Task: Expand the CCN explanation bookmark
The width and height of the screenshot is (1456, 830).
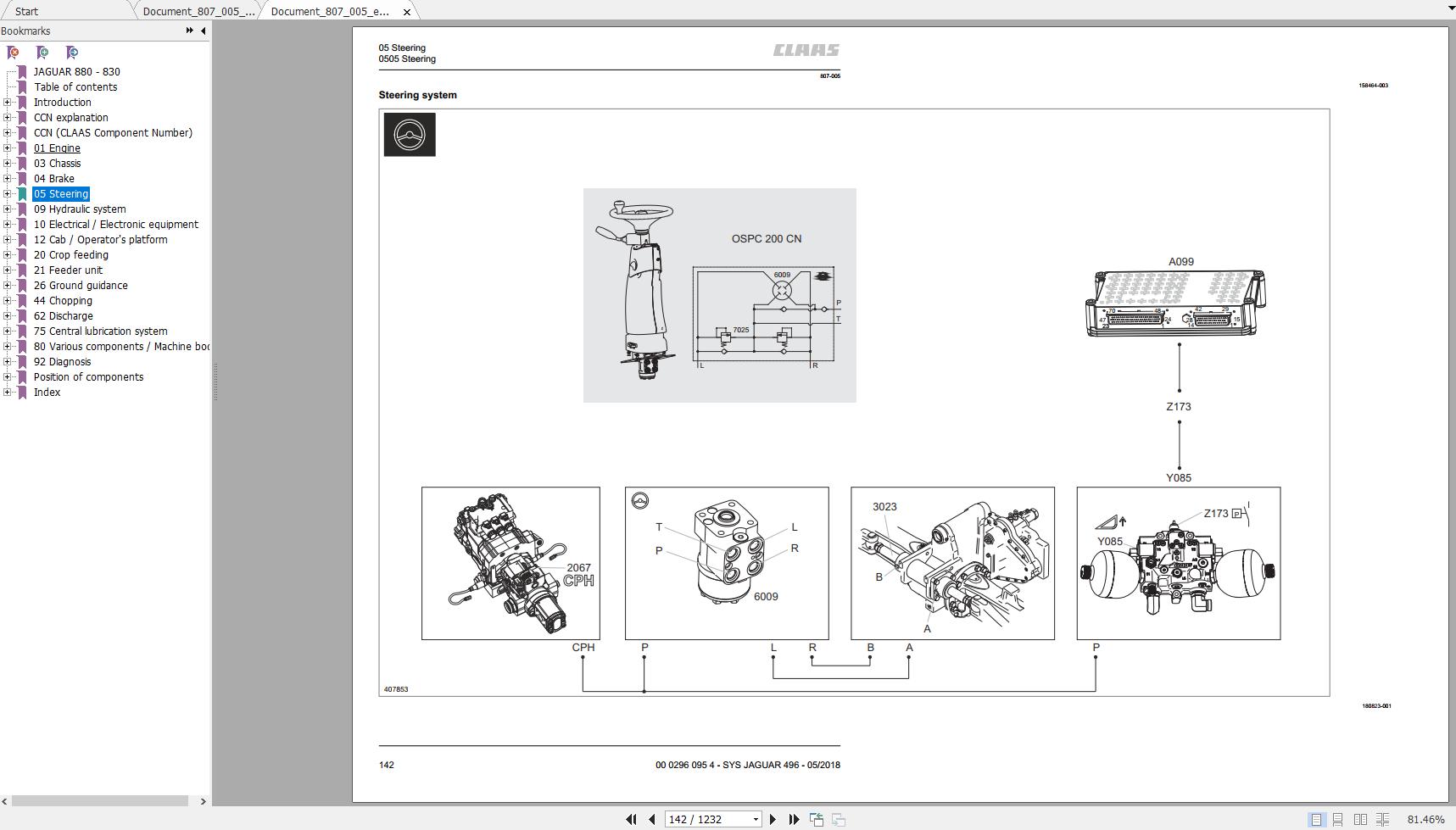Action: click(8, 118)
